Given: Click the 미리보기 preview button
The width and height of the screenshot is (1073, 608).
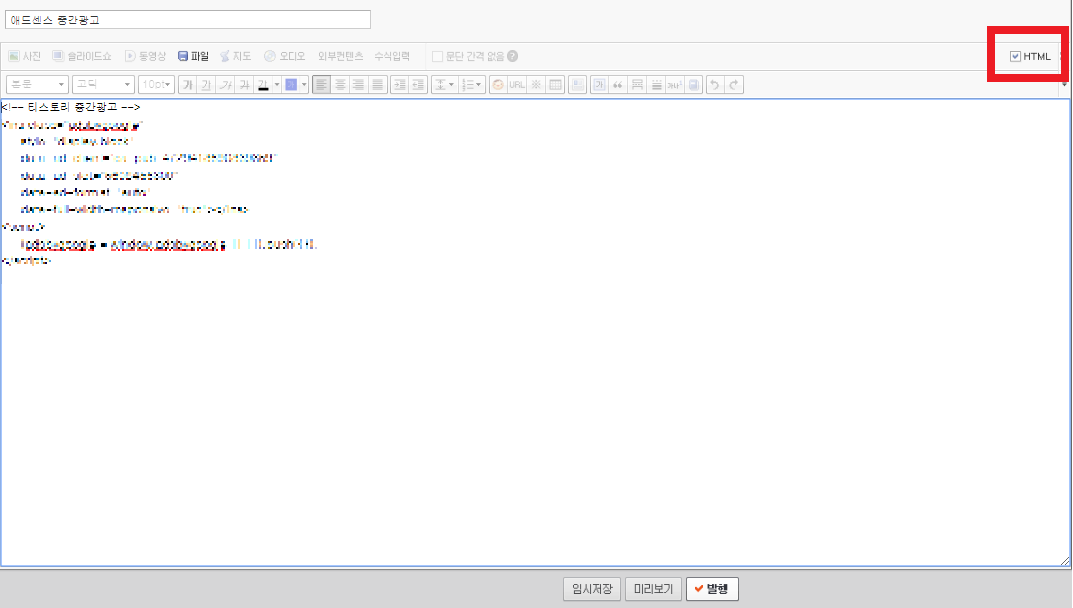Looking at the screenshot, I should 654,589.
